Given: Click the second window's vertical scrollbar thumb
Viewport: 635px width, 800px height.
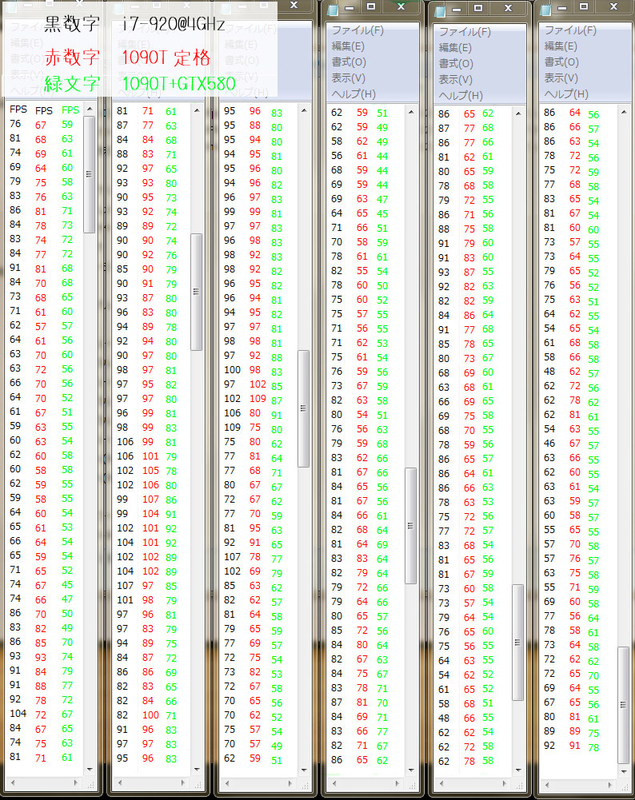Looking at the screenshot, I should pos(196,292).
